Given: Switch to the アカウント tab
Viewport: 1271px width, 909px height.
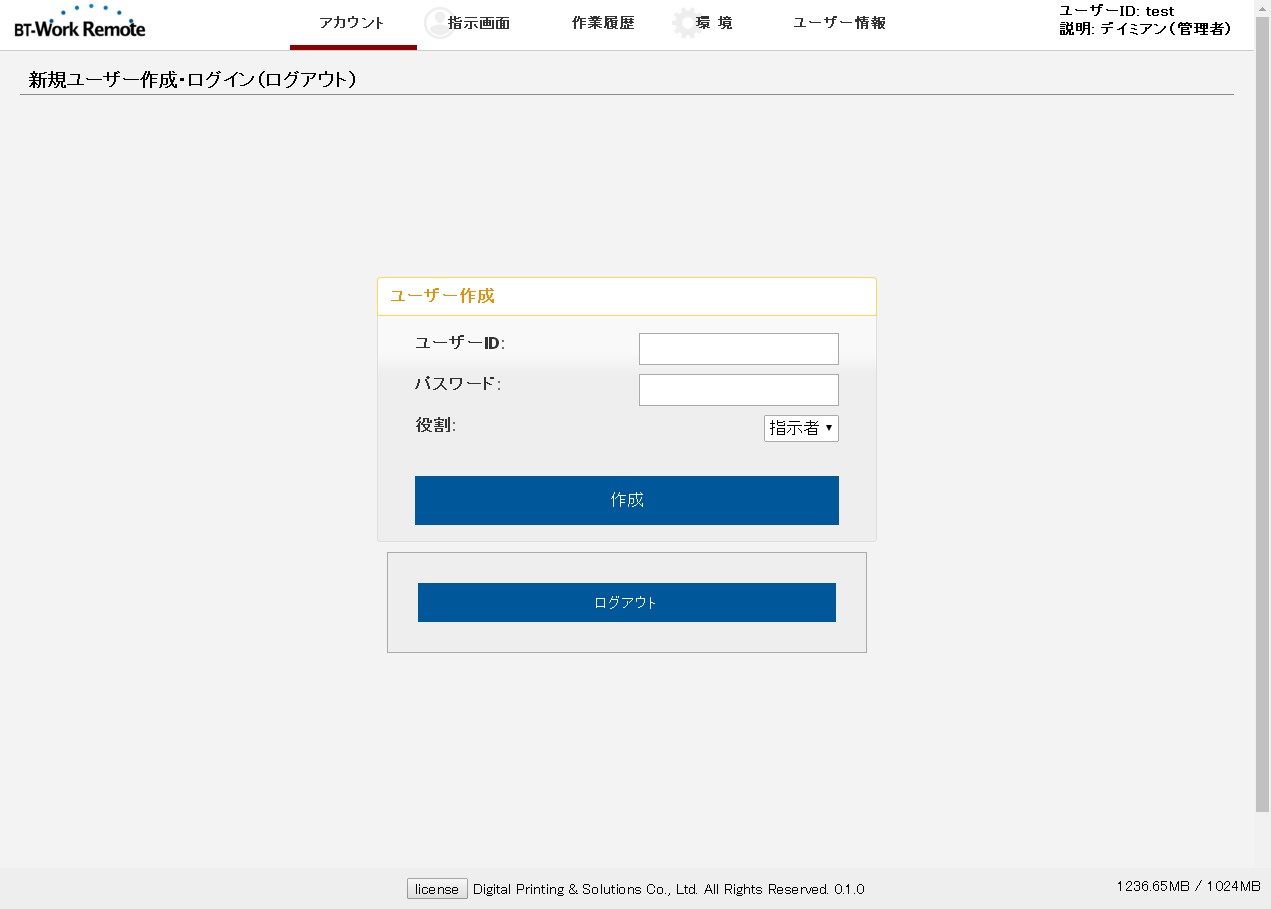Looking at the screenshot, I should coord(352,23).
